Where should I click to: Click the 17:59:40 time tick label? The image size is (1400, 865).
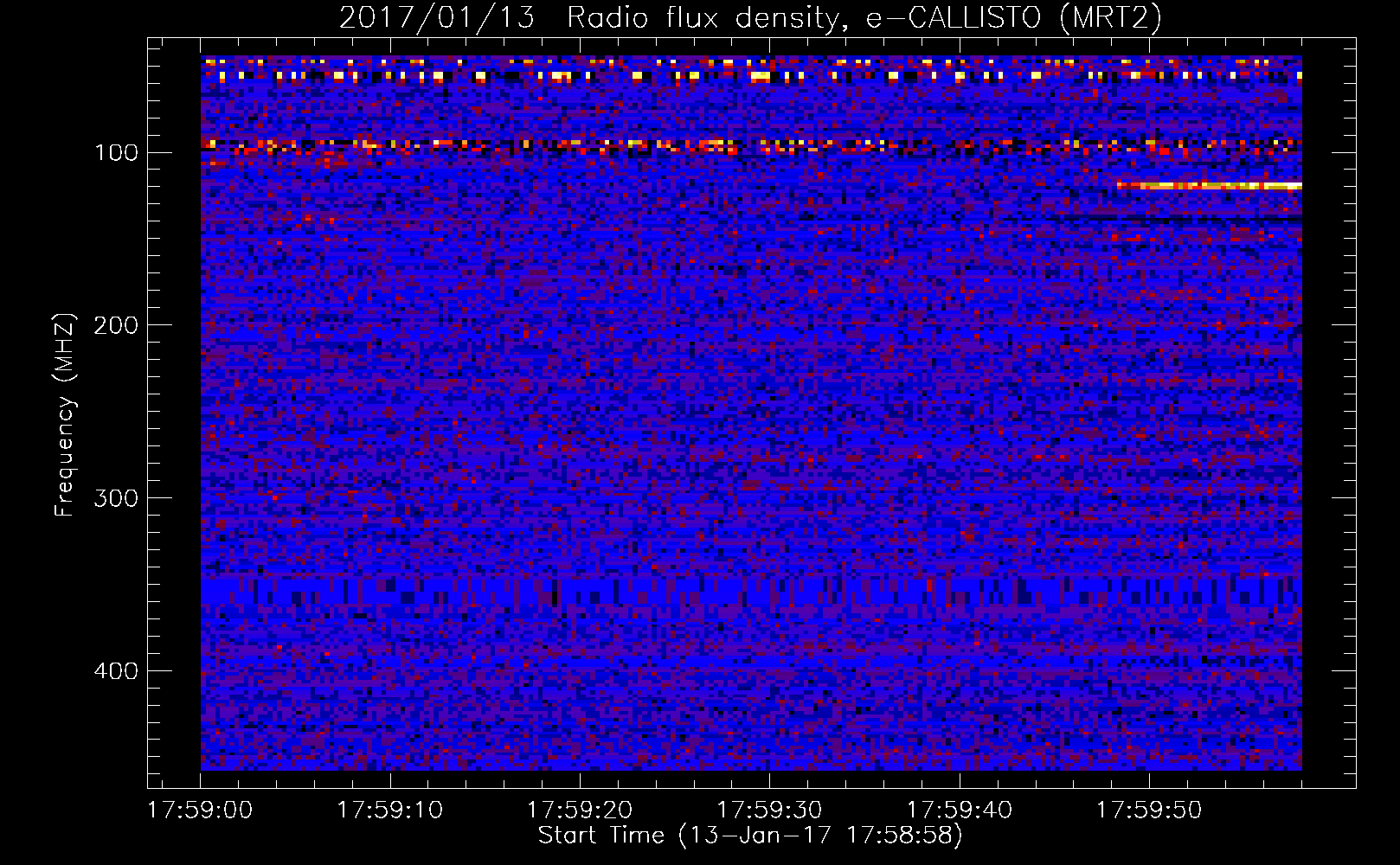click(x=959, y=811)
